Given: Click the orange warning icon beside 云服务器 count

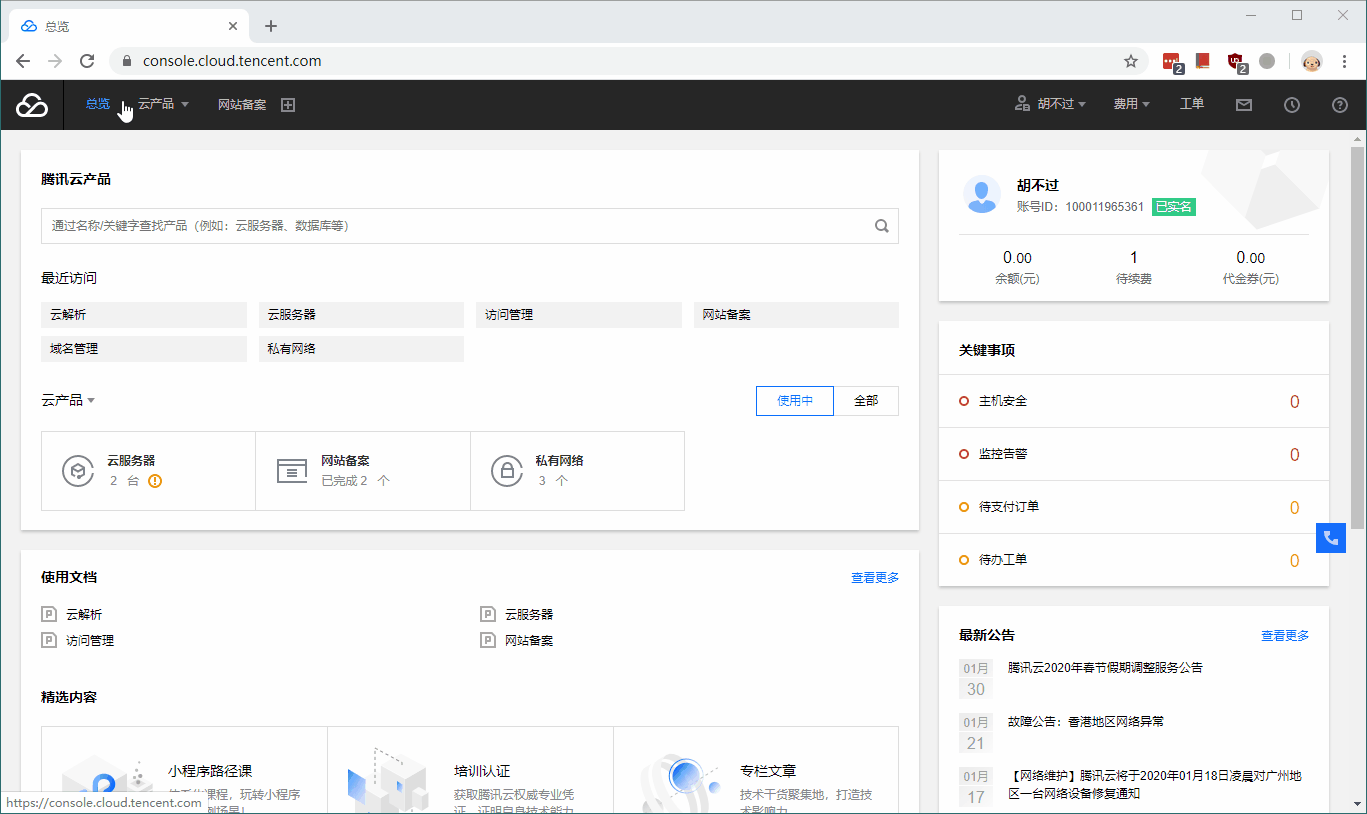Looking at the screenshot, I should 155,481.
